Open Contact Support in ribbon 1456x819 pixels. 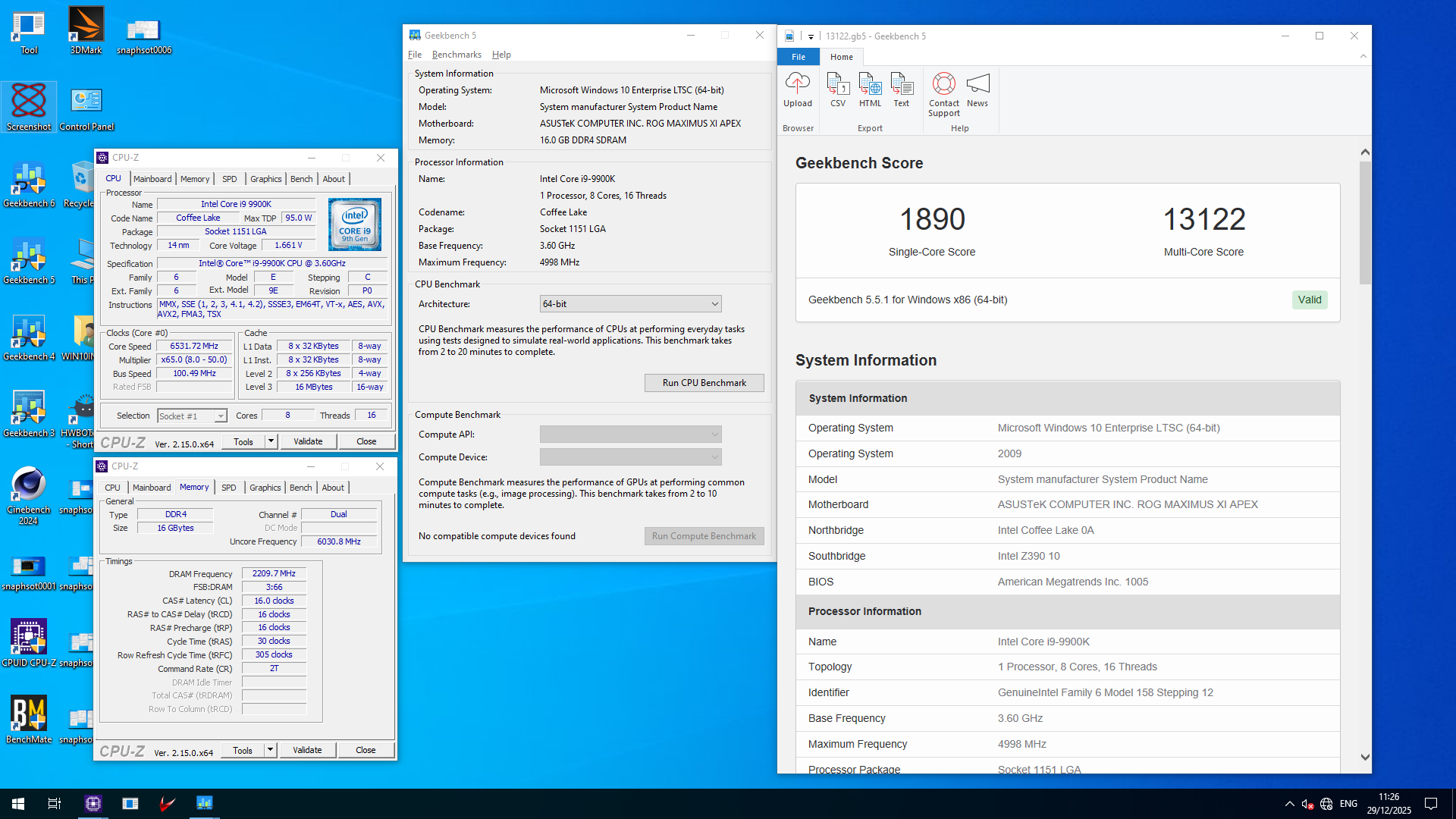pyautogui.click(x=943, y=94)
